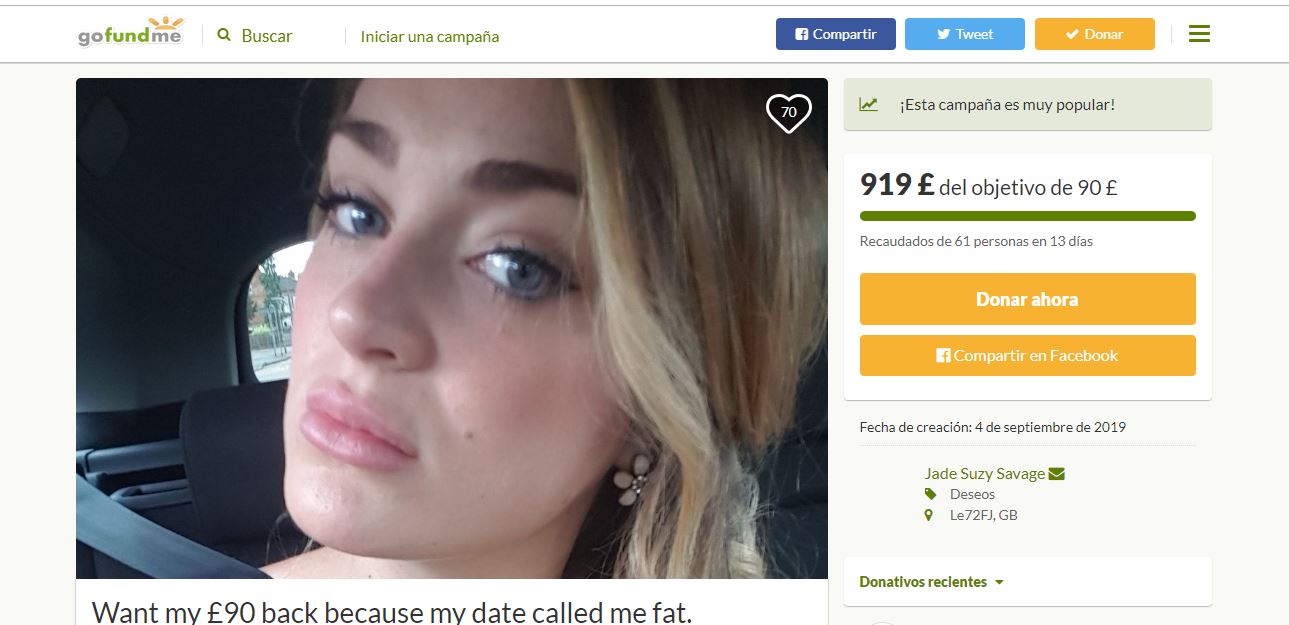Click the location pin icon by Le72FJ
Screen dimensions: 1289x625
(x=929, y=516)
